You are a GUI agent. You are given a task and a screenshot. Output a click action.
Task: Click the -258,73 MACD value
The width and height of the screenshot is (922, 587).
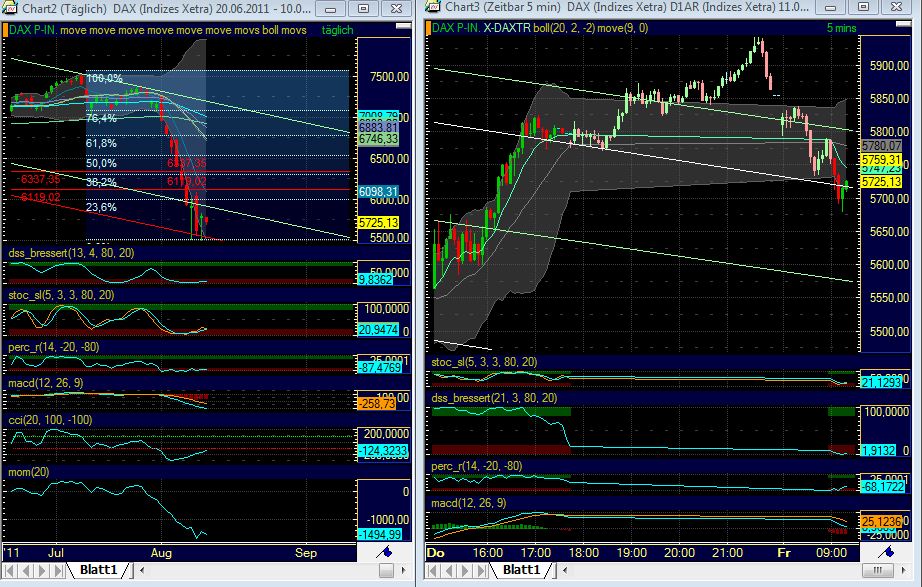[x=377, y=403]
